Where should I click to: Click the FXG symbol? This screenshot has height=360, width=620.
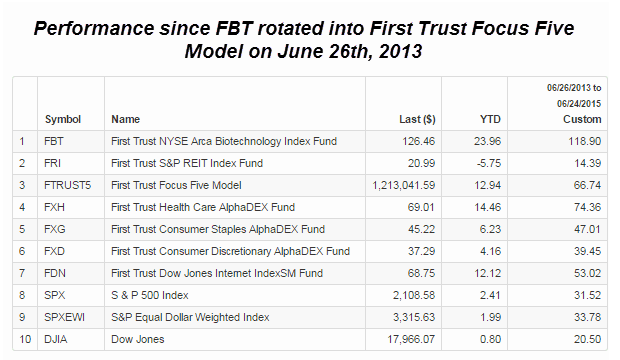[55, 229]
